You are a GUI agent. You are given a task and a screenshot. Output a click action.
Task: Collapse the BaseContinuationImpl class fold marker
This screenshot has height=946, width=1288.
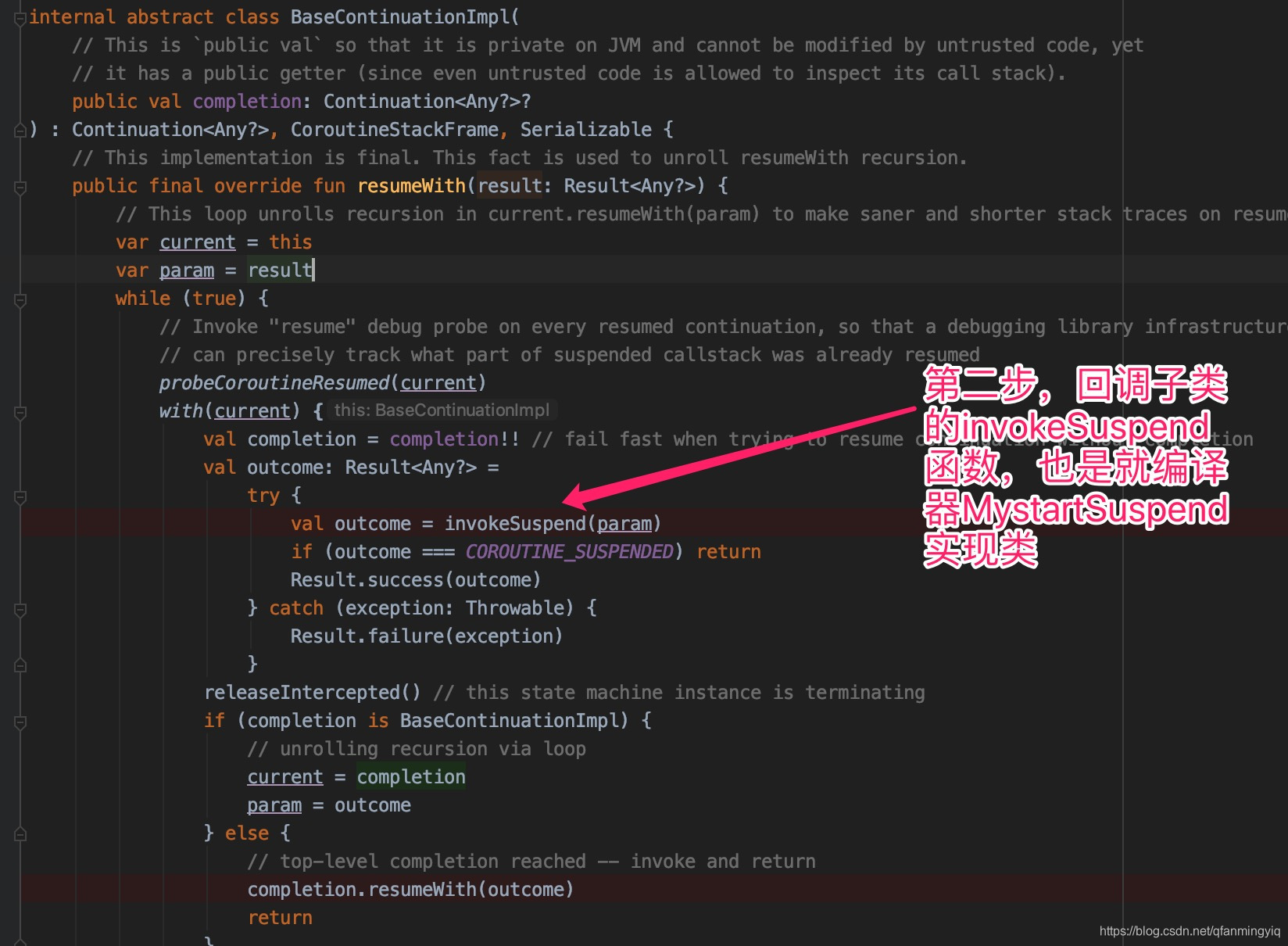pyautogui.click(x=20, y=18)
